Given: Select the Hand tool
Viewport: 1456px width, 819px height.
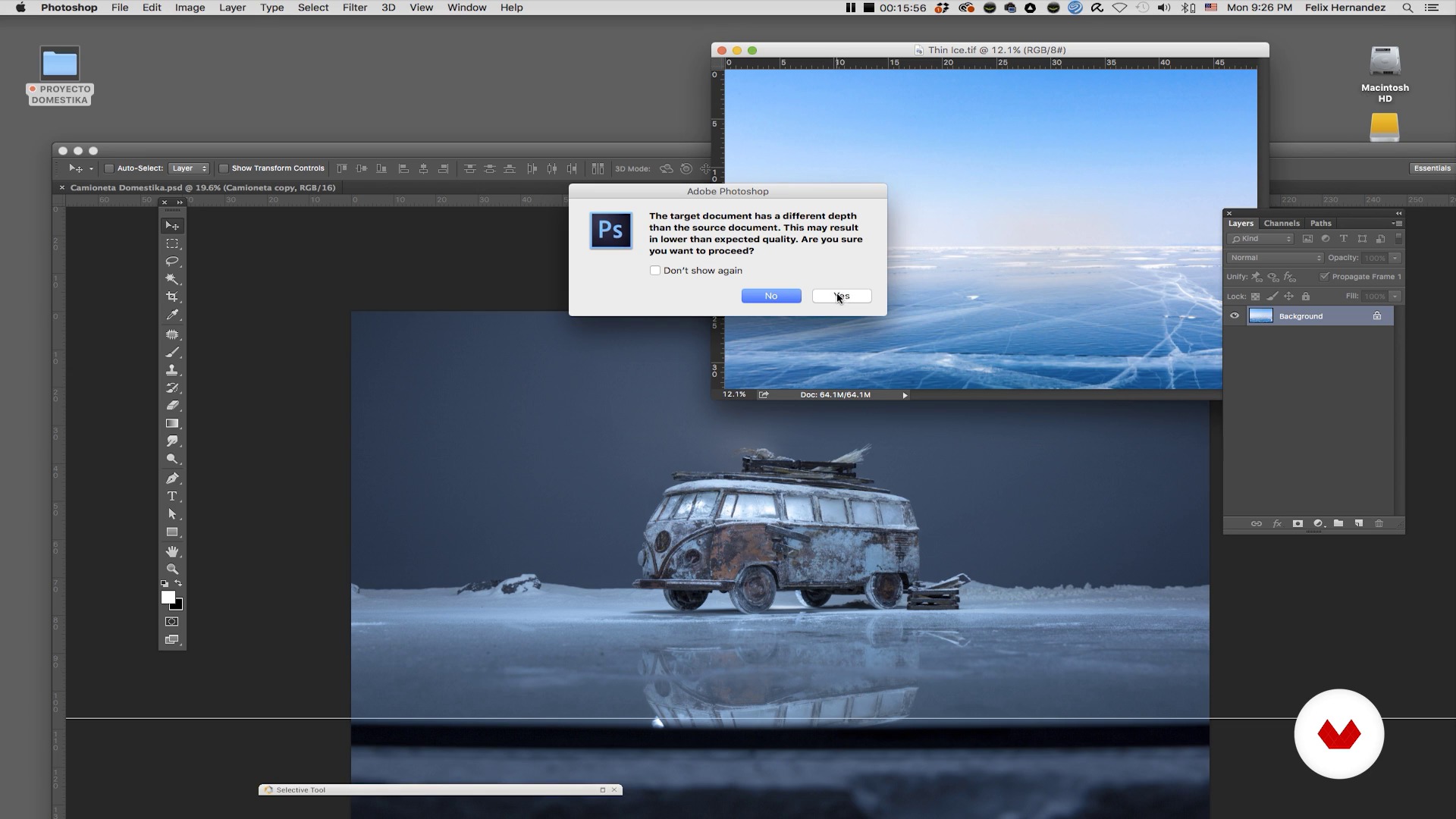Looking at the screenshot, I should point(172,551).
